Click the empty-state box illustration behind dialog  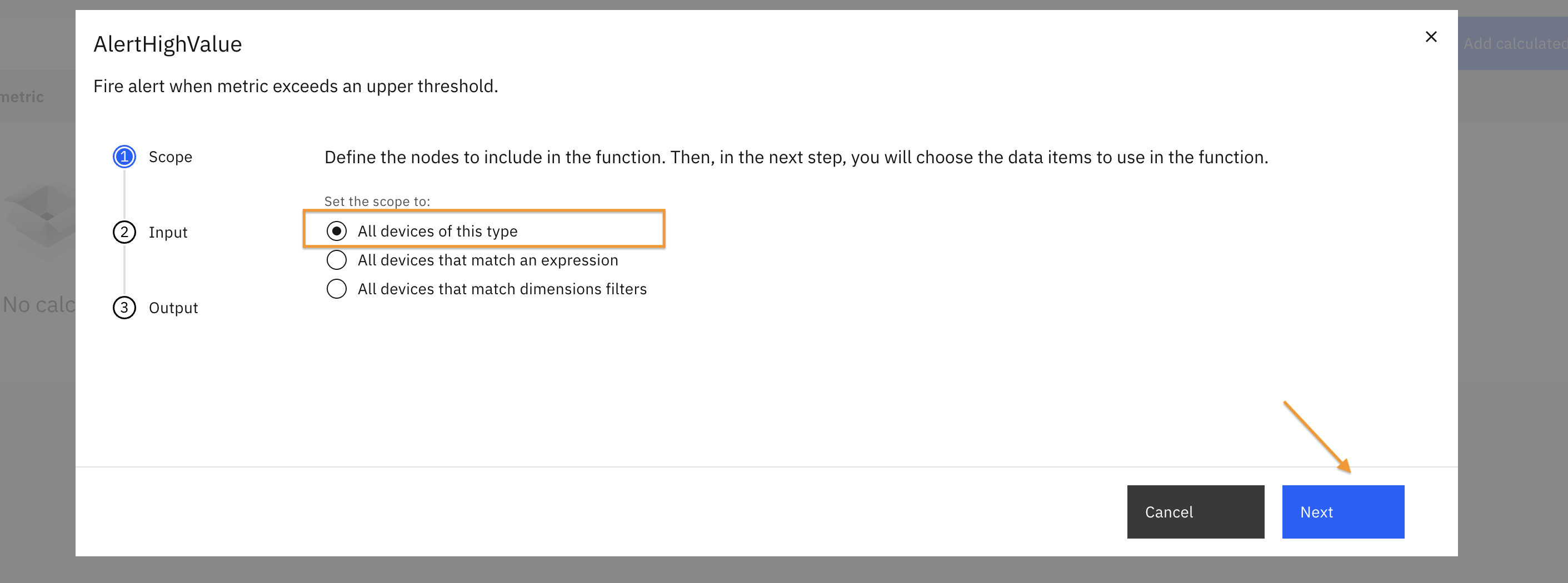pos(39,216)
